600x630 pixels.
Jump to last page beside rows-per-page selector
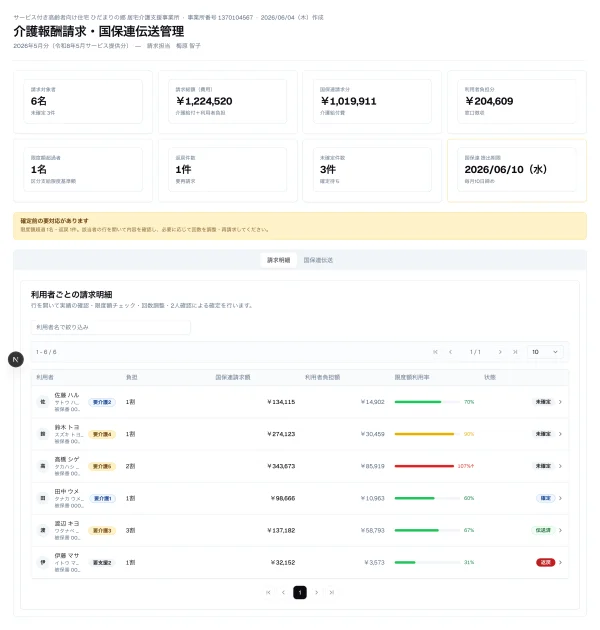[515, 352]
